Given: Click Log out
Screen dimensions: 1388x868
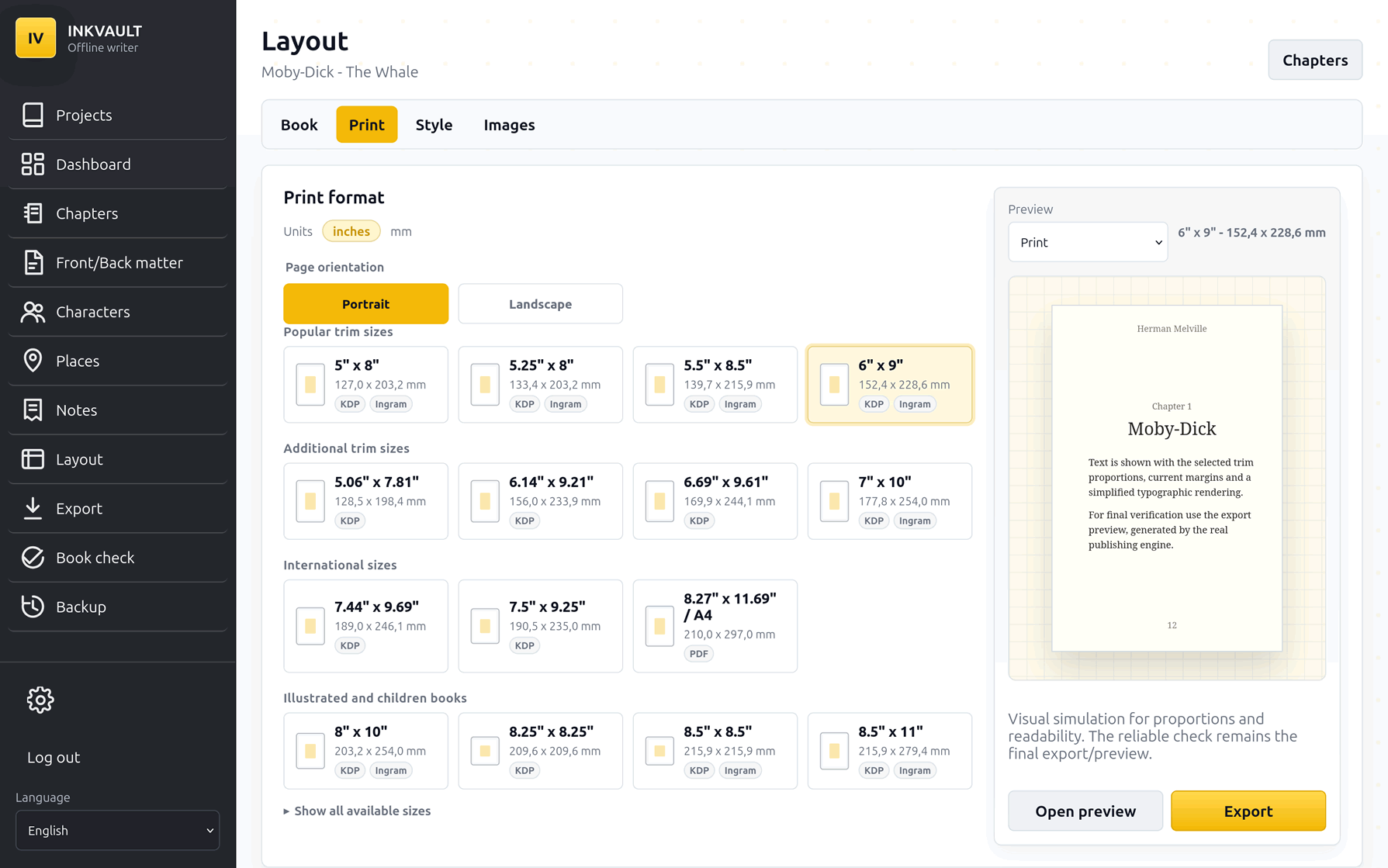Looking at the screenshot, I should [x=54, y=757].
